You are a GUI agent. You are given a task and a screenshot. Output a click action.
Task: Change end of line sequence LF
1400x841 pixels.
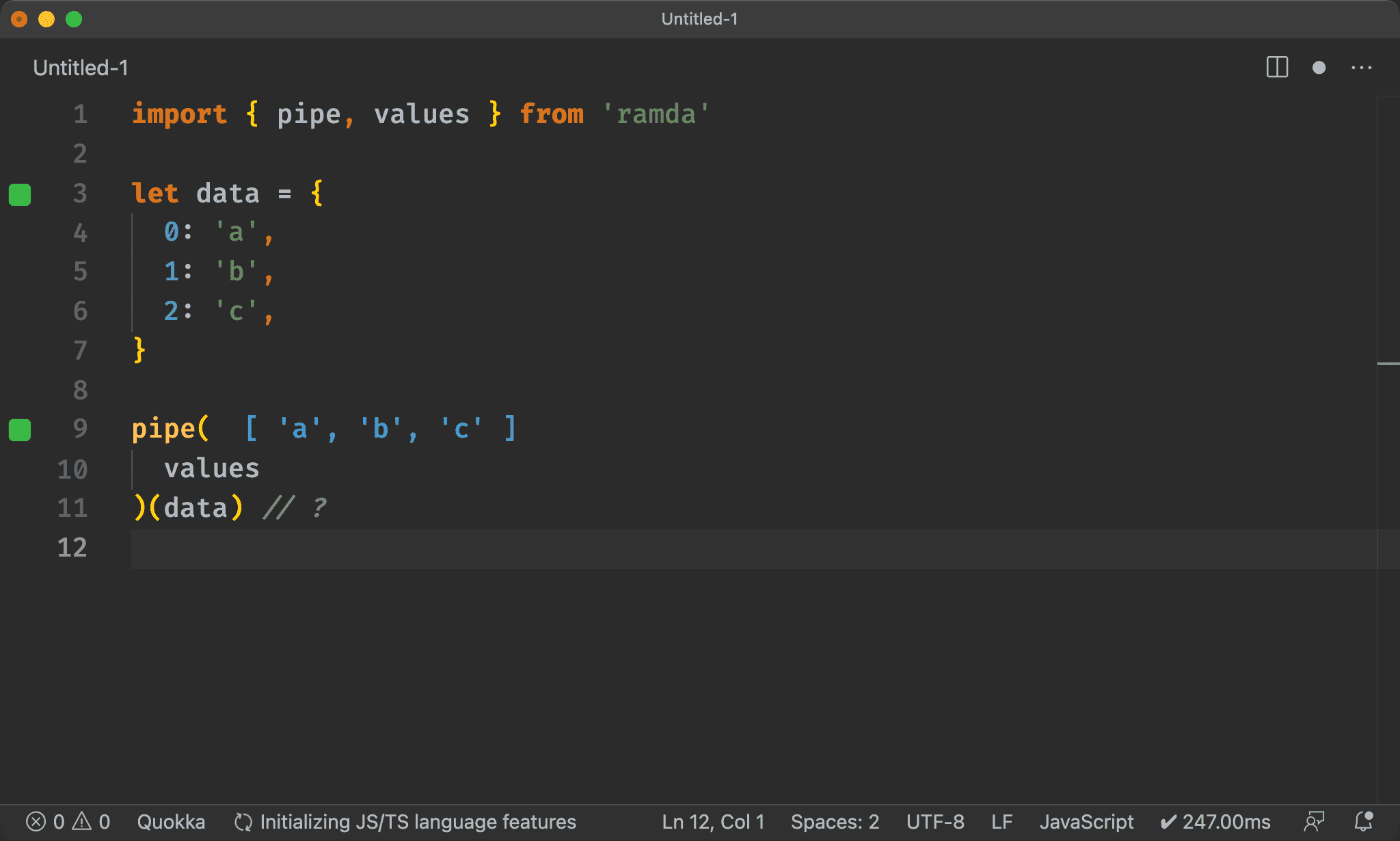(x=1002, y=821)
